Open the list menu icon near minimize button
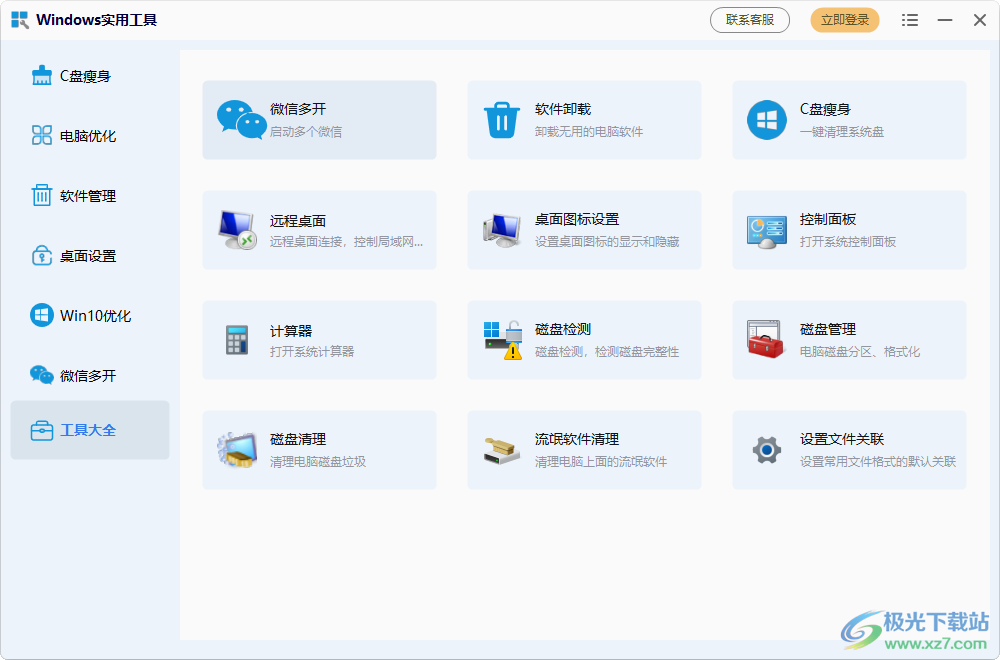Image resolution: width=1000 pixels, height=660 pixels. (909, 19)
